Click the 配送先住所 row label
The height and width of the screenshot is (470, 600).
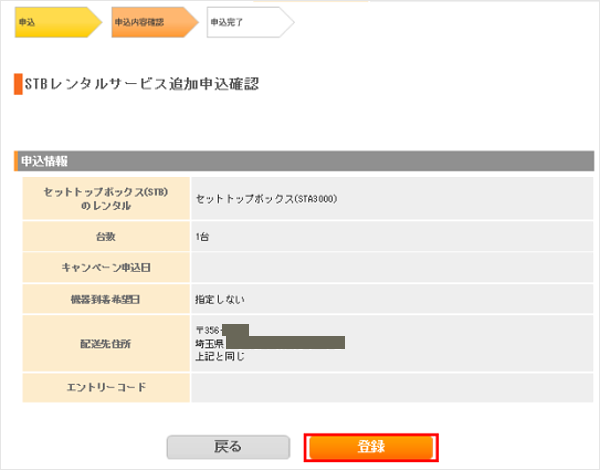point(104,342)
